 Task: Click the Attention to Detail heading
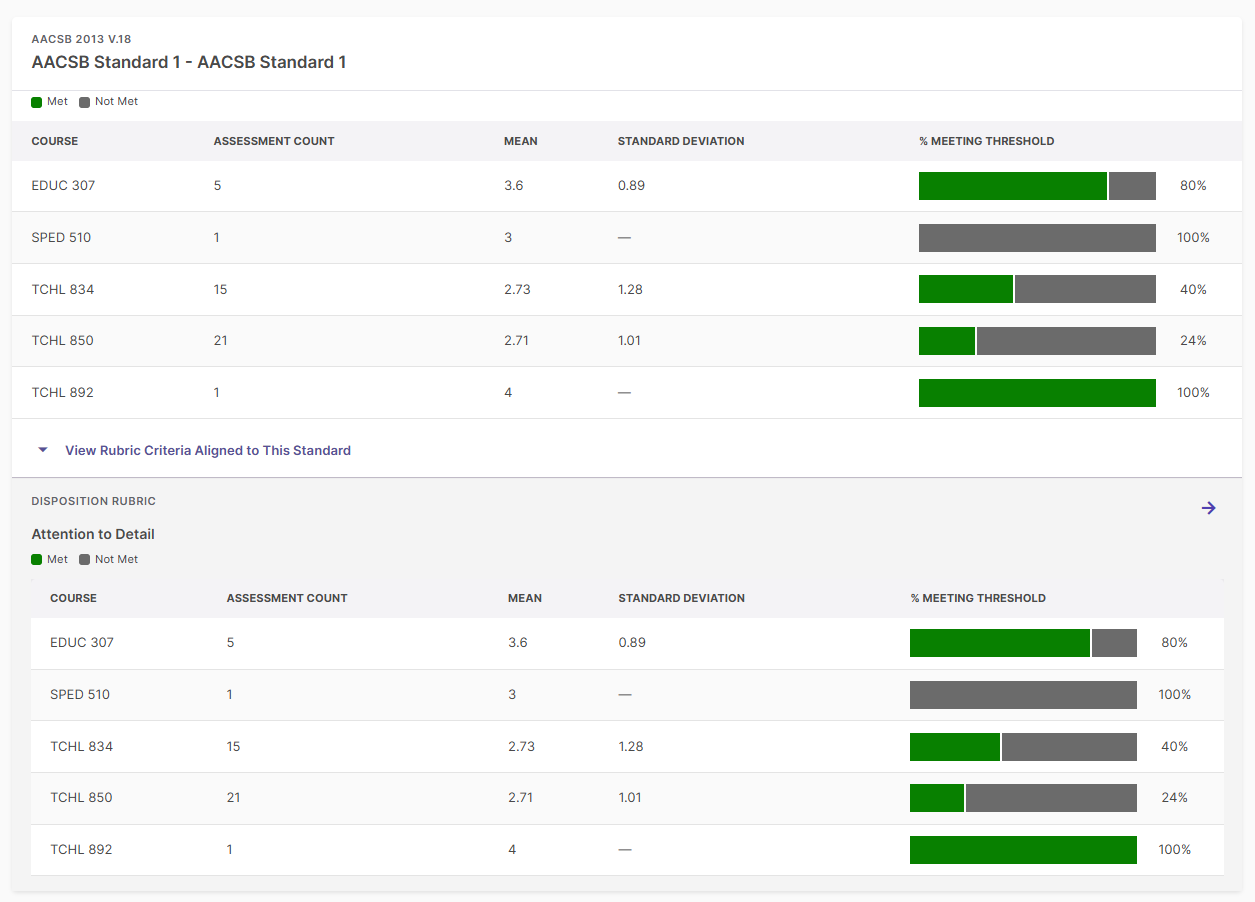(x=93, y=534)
